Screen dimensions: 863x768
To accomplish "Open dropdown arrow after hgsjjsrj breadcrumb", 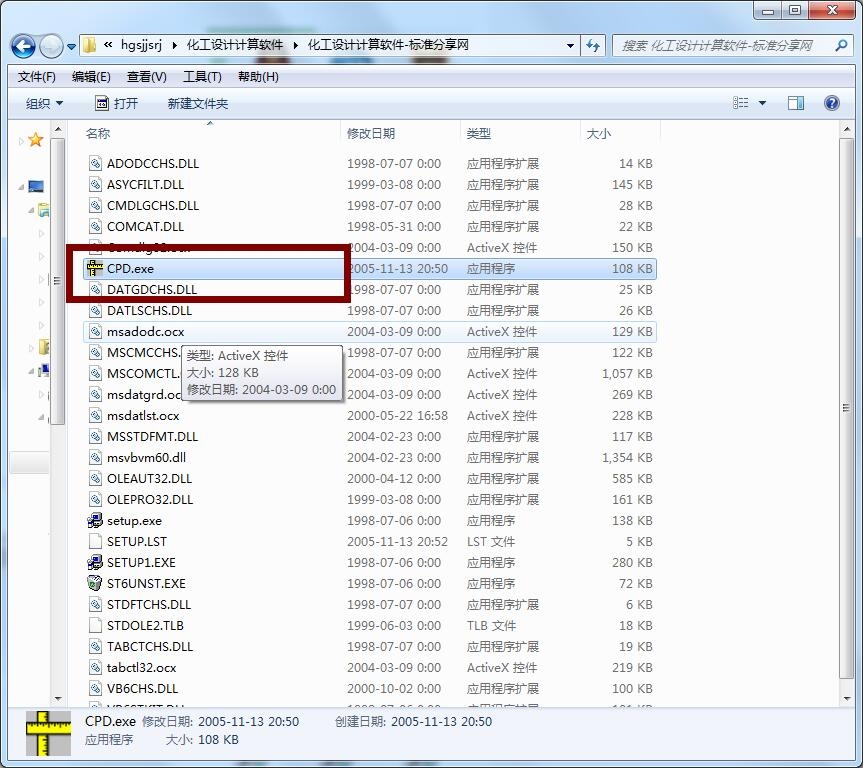I will pos(174,46).
